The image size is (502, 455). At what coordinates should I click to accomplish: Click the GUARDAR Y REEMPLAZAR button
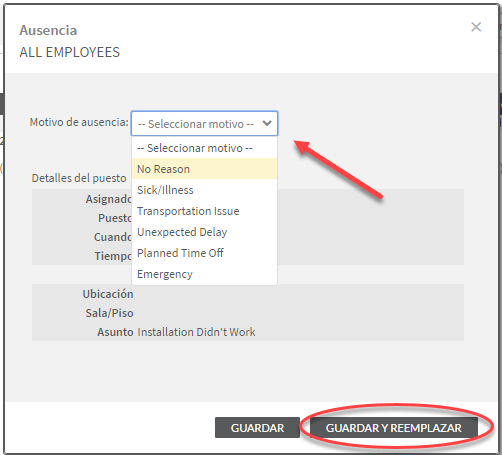(x=394, y=428)
